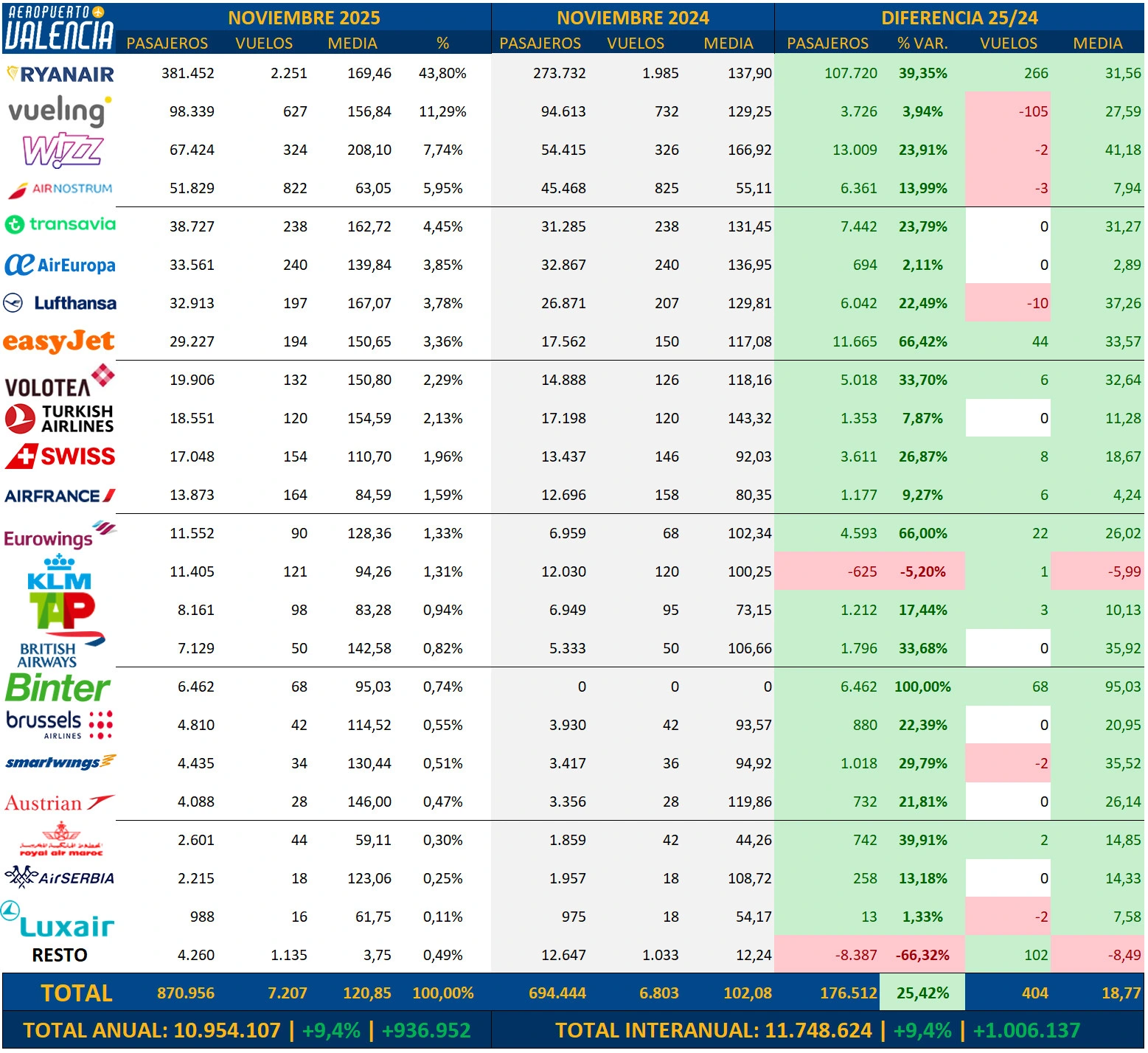1148x1053 pixels.
Task: Click the Ryanair airline logo
Action: pyautogui.click(x=60, y=74)
